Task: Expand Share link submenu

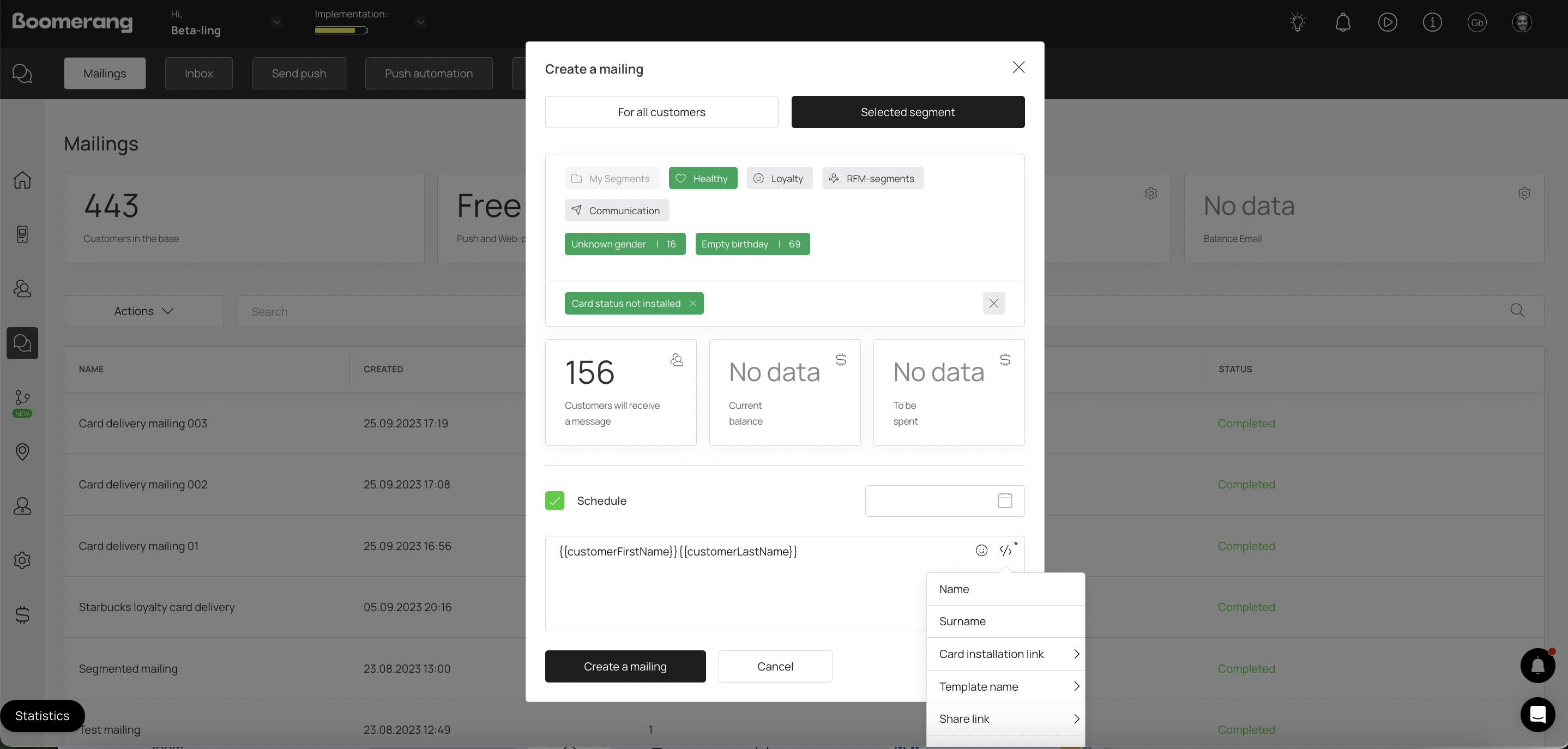Action: (1005, 719)
